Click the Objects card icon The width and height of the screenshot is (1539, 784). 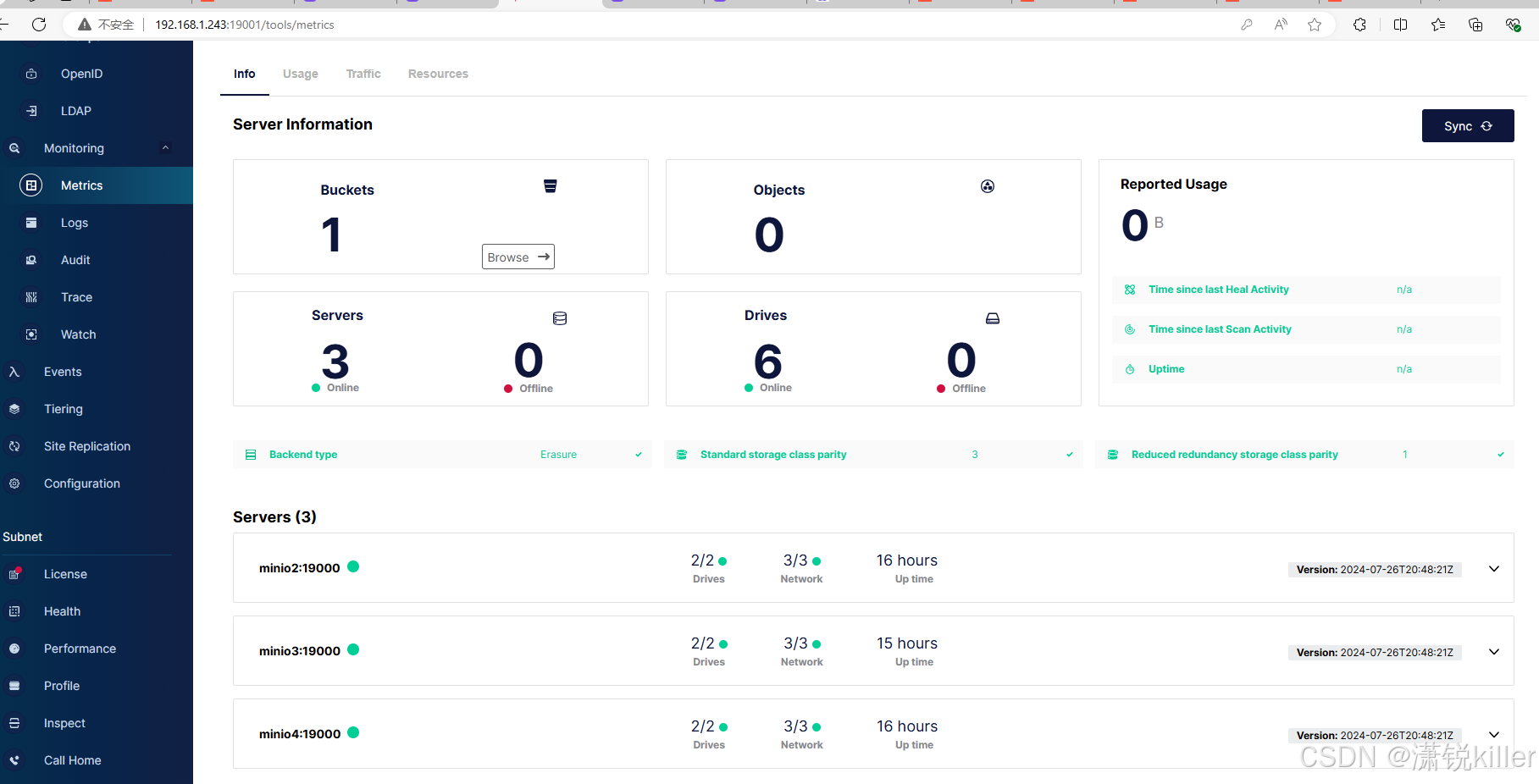point(987,186)
